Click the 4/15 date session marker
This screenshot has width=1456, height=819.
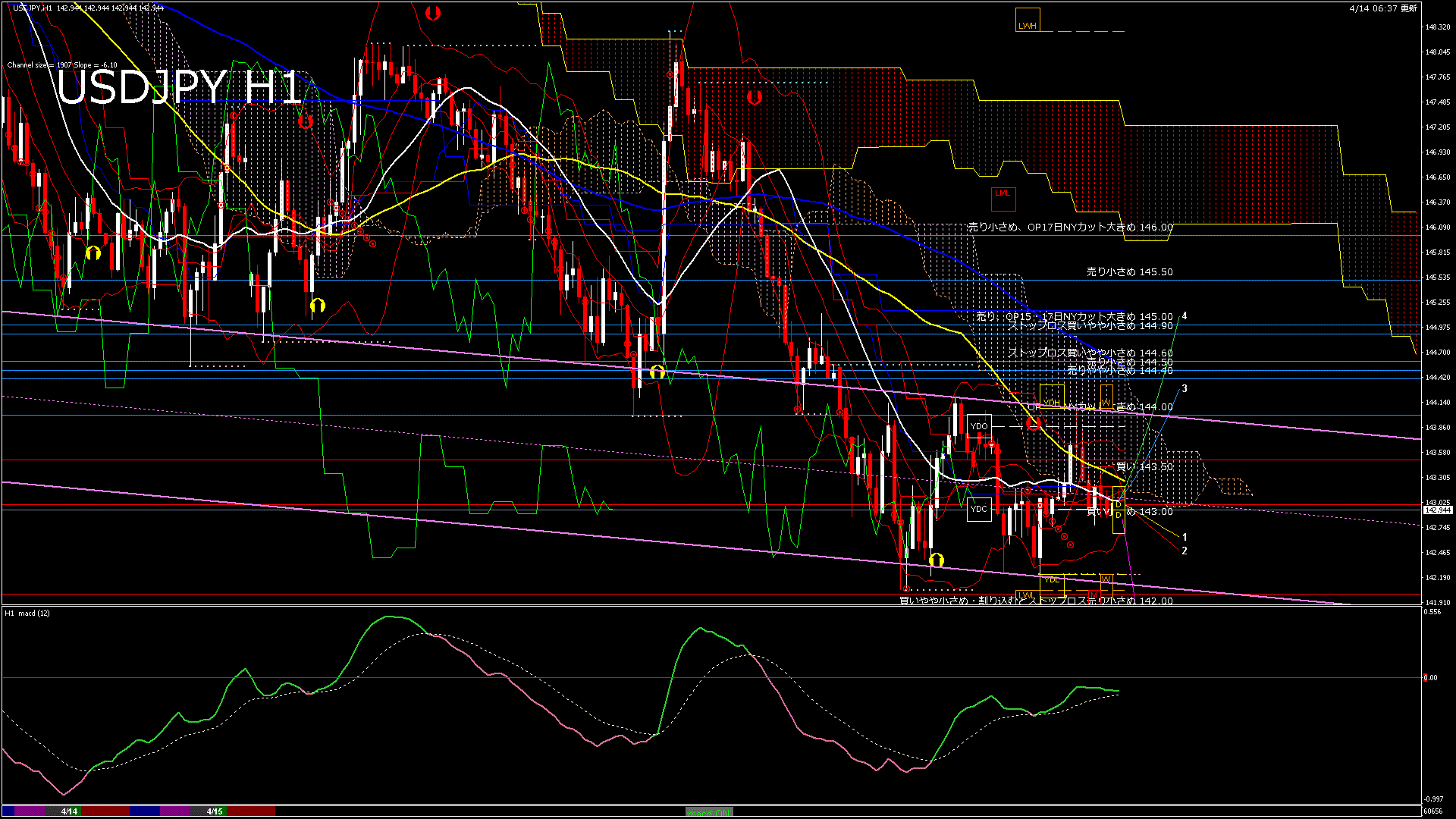[x=215, y=811]
